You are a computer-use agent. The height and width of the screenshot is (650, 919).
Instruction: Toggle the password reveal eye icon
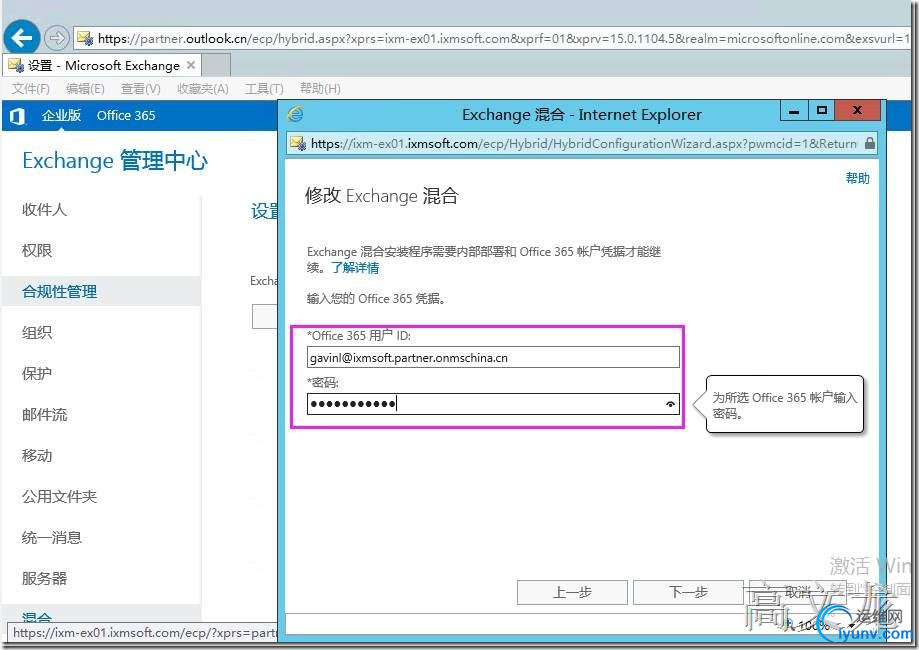coord(670,404)
